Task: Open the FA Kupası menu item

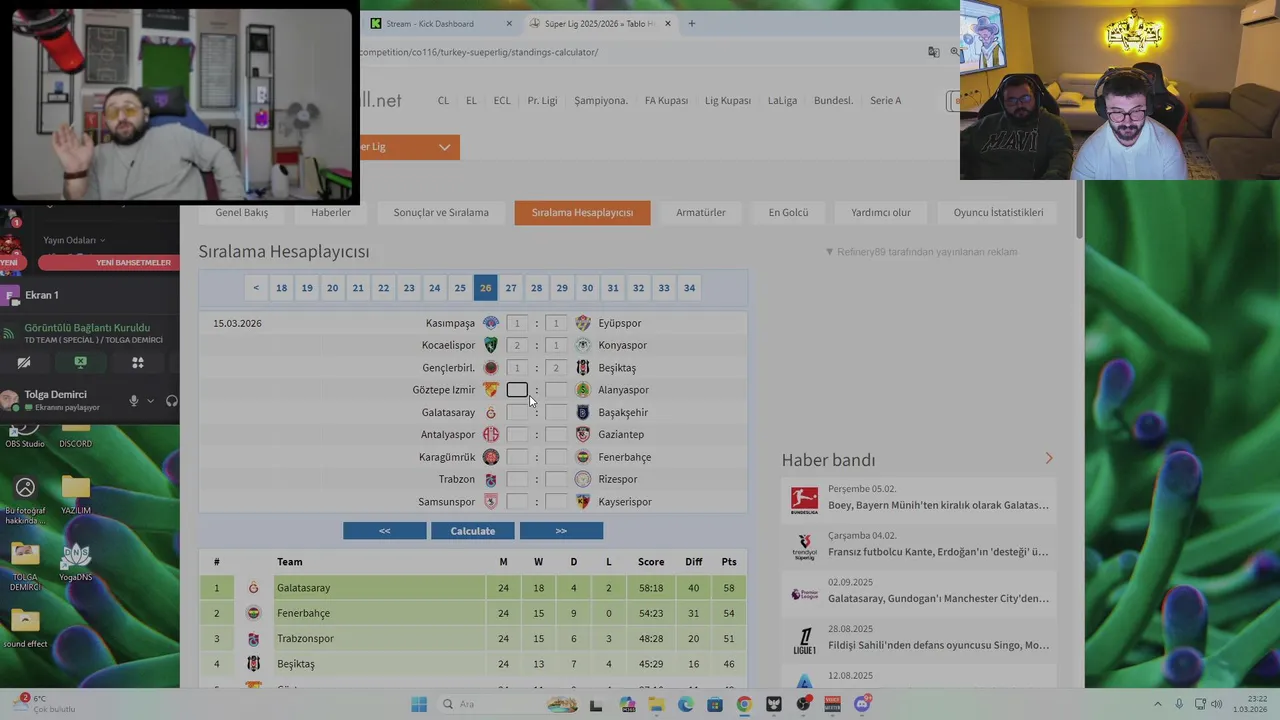Action: 666,101
